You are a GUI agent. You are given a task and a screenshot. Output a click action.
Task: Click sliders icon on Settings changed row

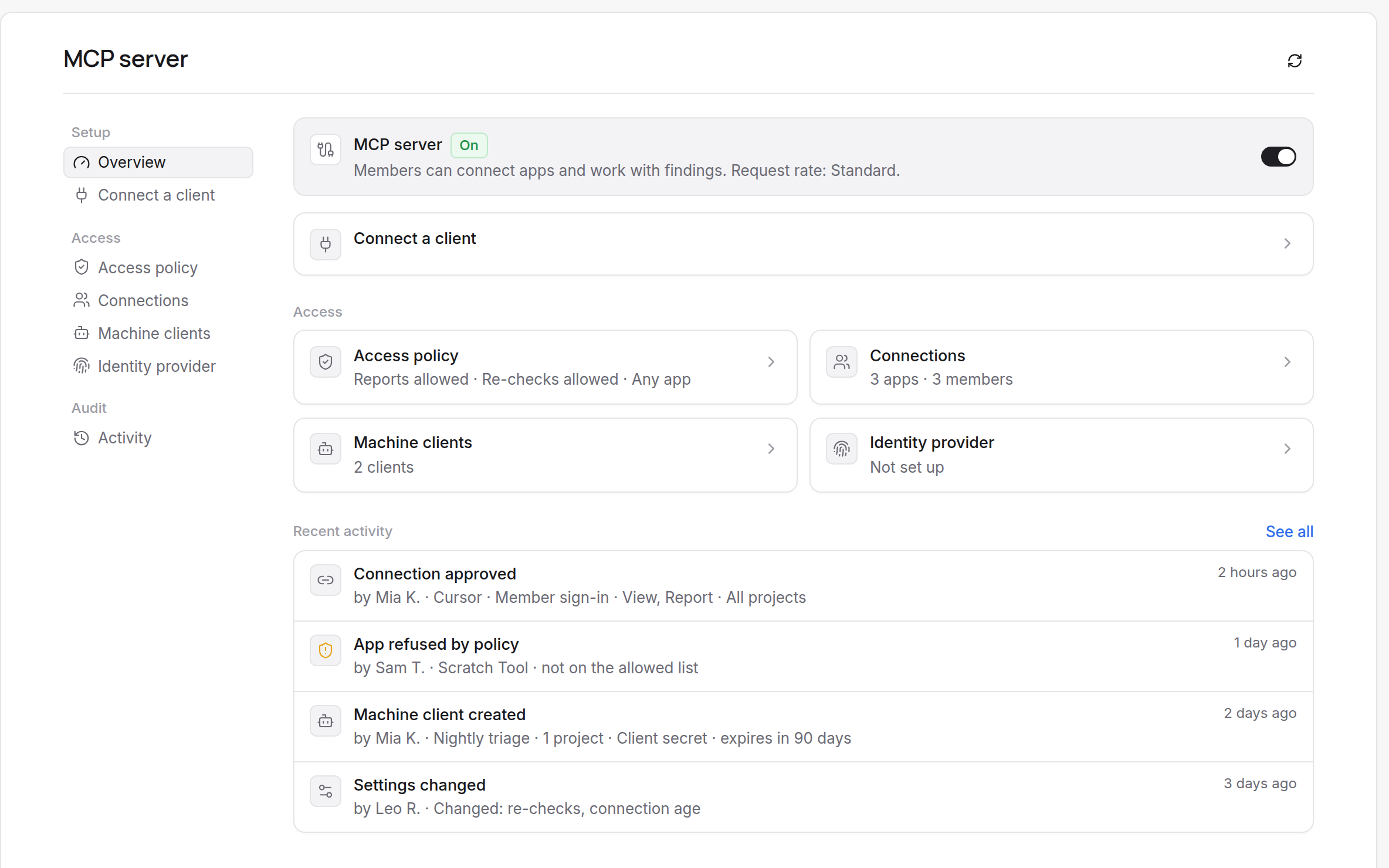pyautogui.click(x=326, y=791)
